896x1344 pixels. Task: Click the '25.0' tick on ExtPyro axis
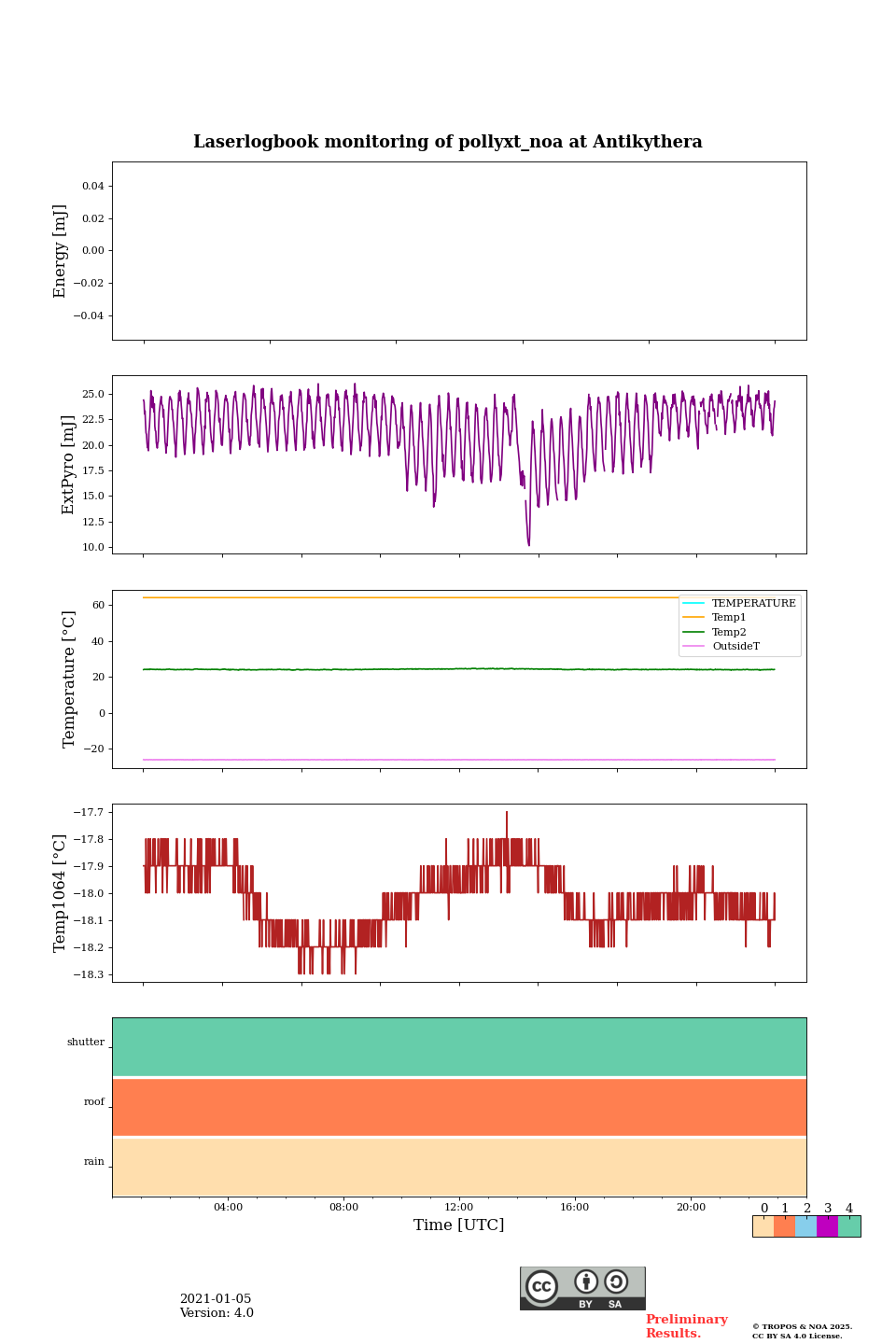(x=93, y=394)
